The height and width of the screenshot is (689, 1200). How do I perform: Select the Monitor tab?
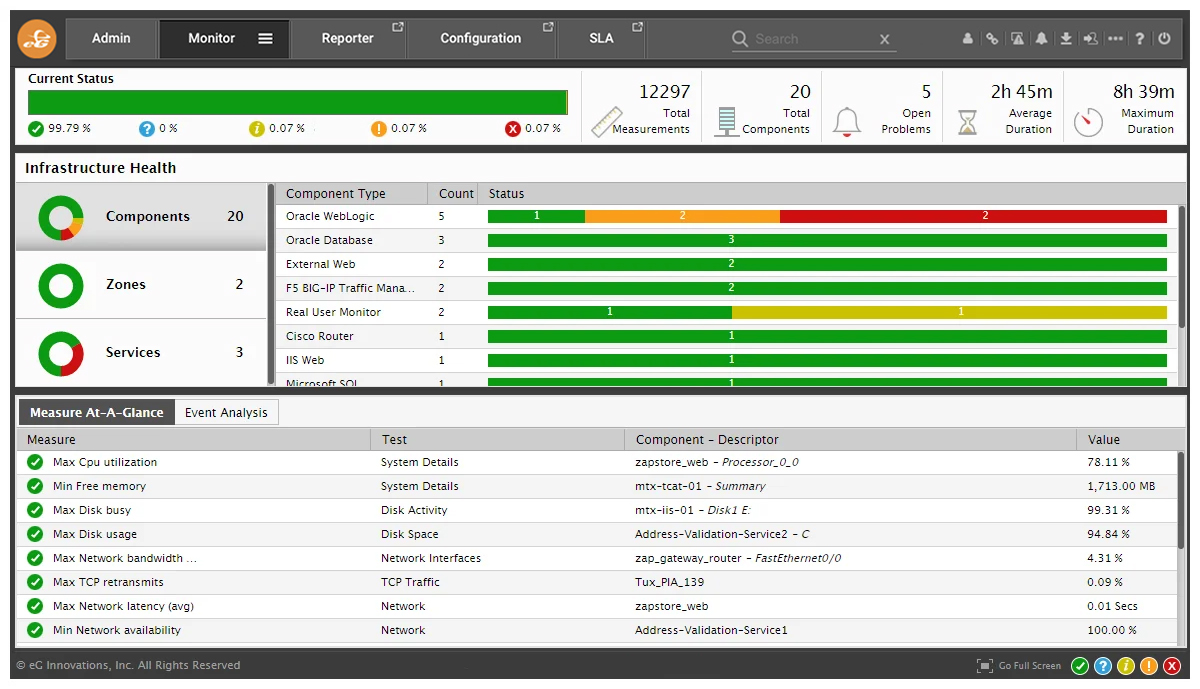click(x=224, y=39)
